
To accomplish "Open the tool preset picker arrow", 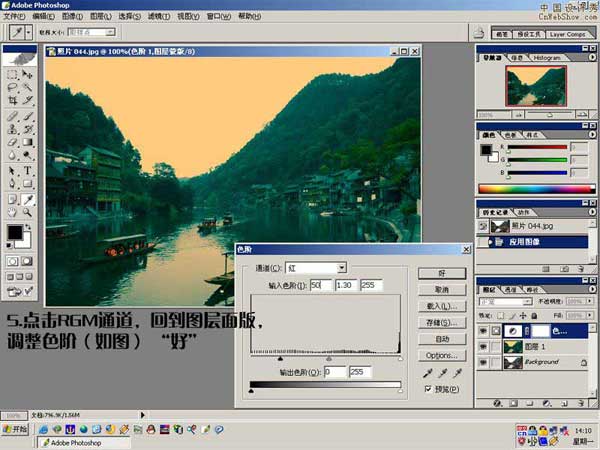I will click(x=29, y=33).
